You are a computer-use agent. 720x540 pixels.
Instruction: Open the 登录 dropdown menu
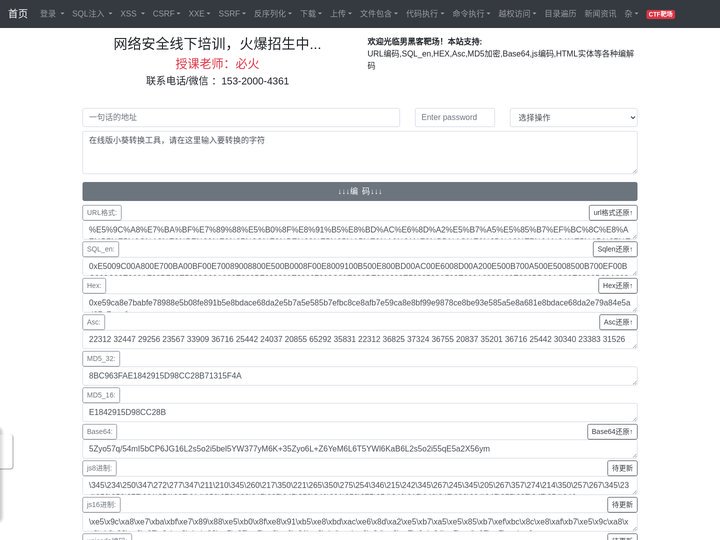[51, 14]
